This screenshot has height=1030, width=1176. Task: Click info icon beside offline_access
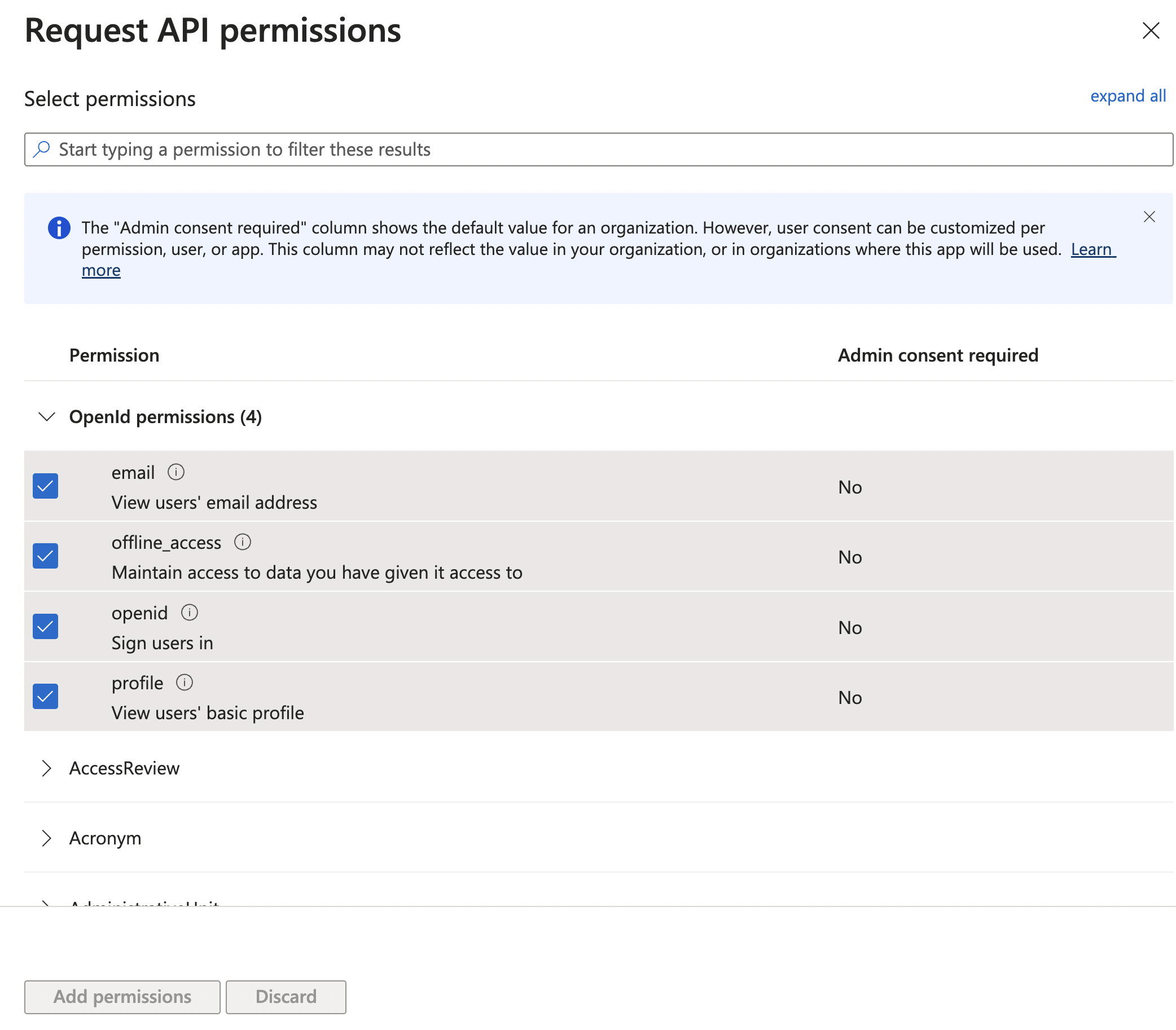pos(242,542)
